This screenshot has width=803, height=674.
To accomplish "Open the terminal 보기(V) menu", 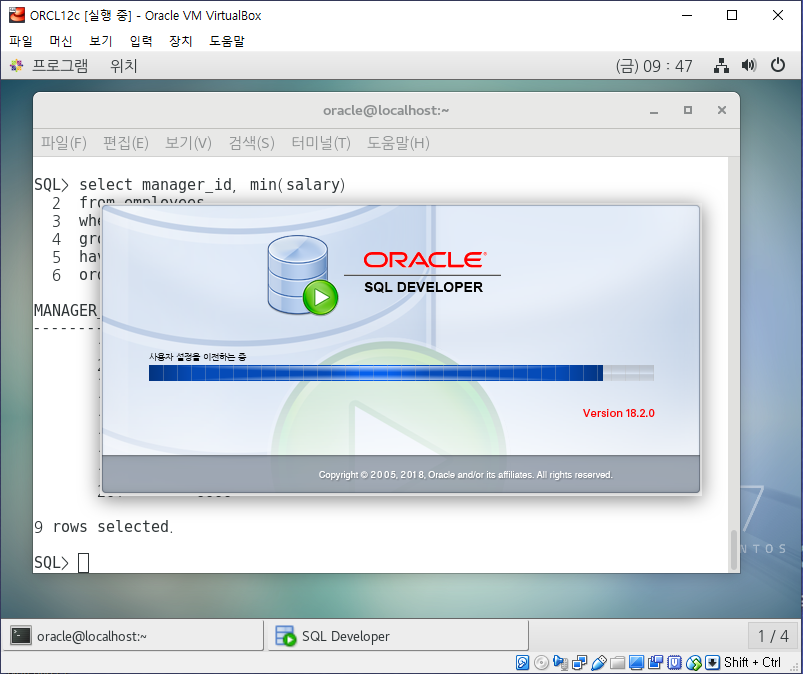I will pyautogui.click(x=188, y=143).
